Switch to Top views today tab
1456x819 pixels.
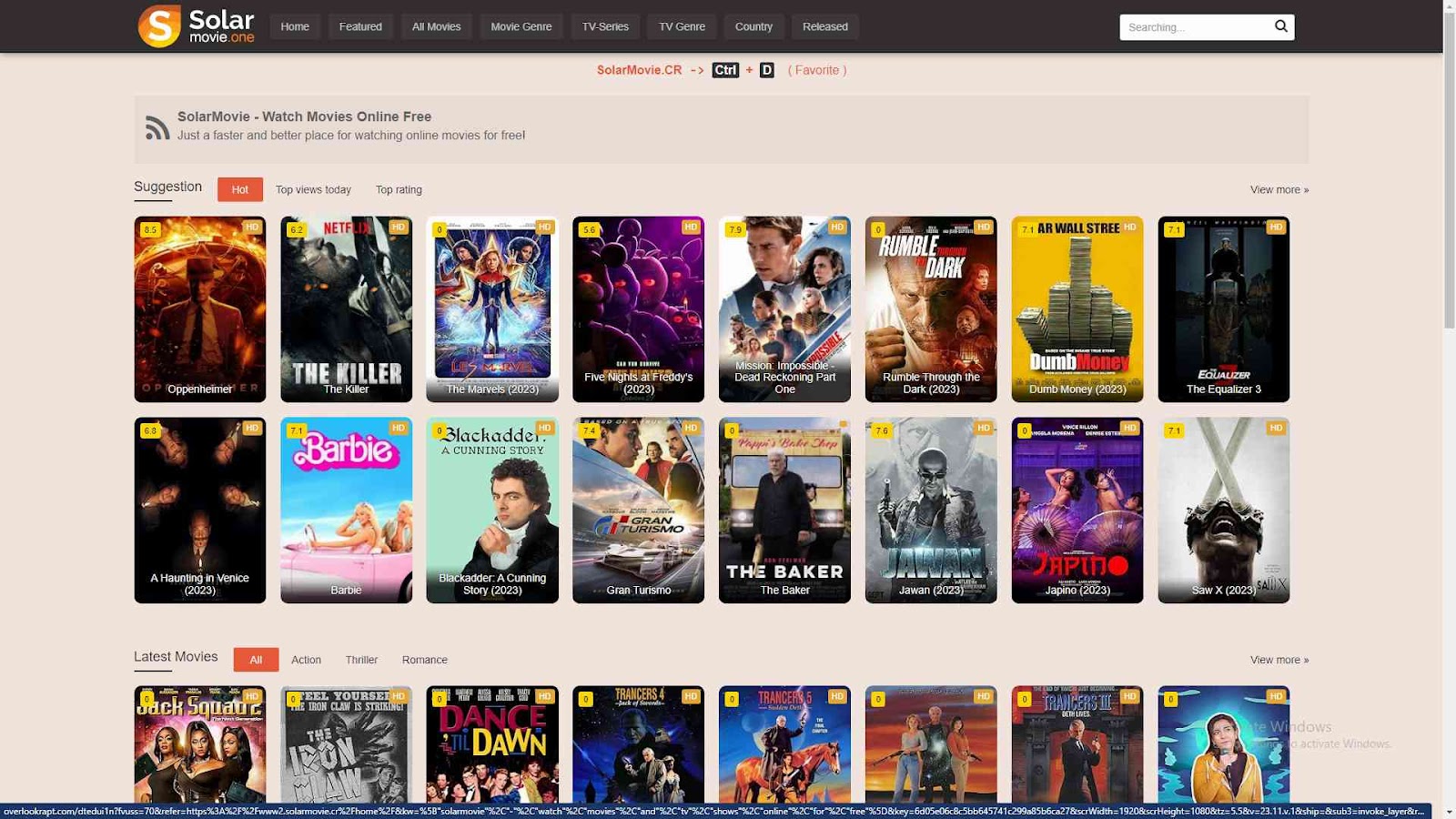[313, 189]
